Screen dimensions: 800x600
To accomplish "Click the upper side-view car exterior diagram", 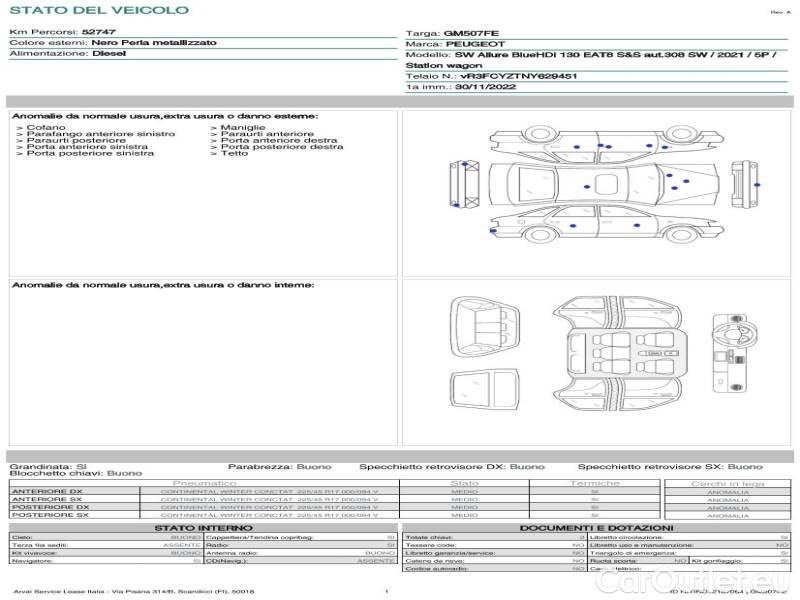I will [598, 143].
